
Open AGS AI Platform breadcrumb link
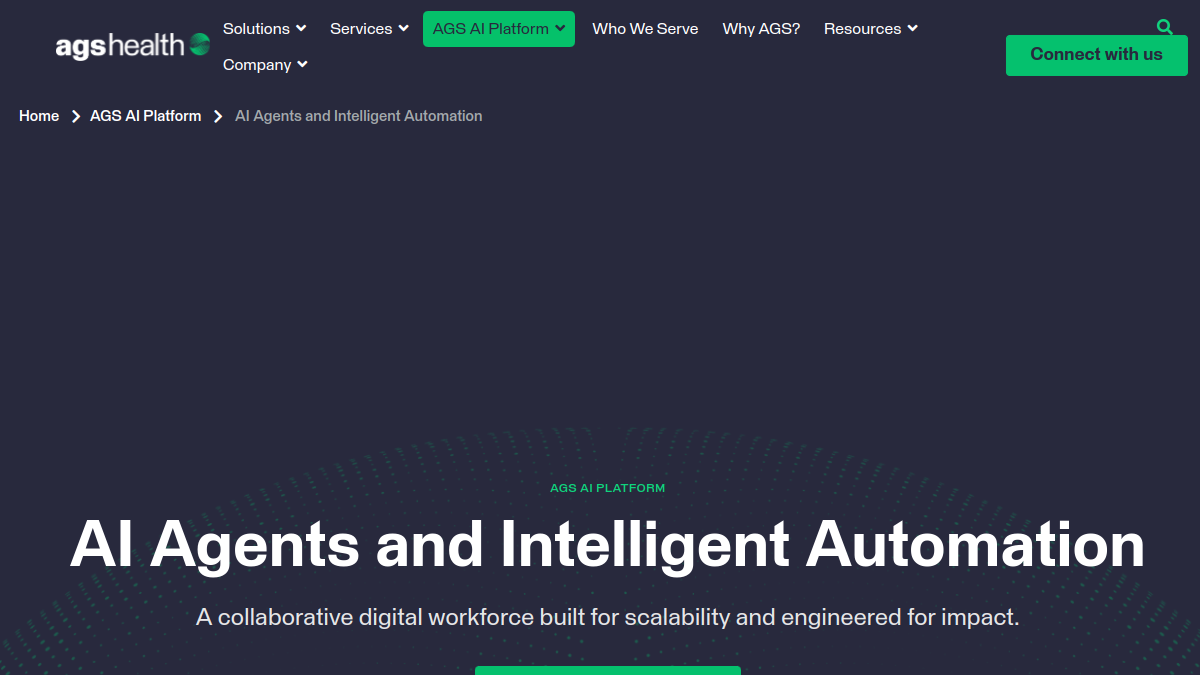tap(146, 116)
